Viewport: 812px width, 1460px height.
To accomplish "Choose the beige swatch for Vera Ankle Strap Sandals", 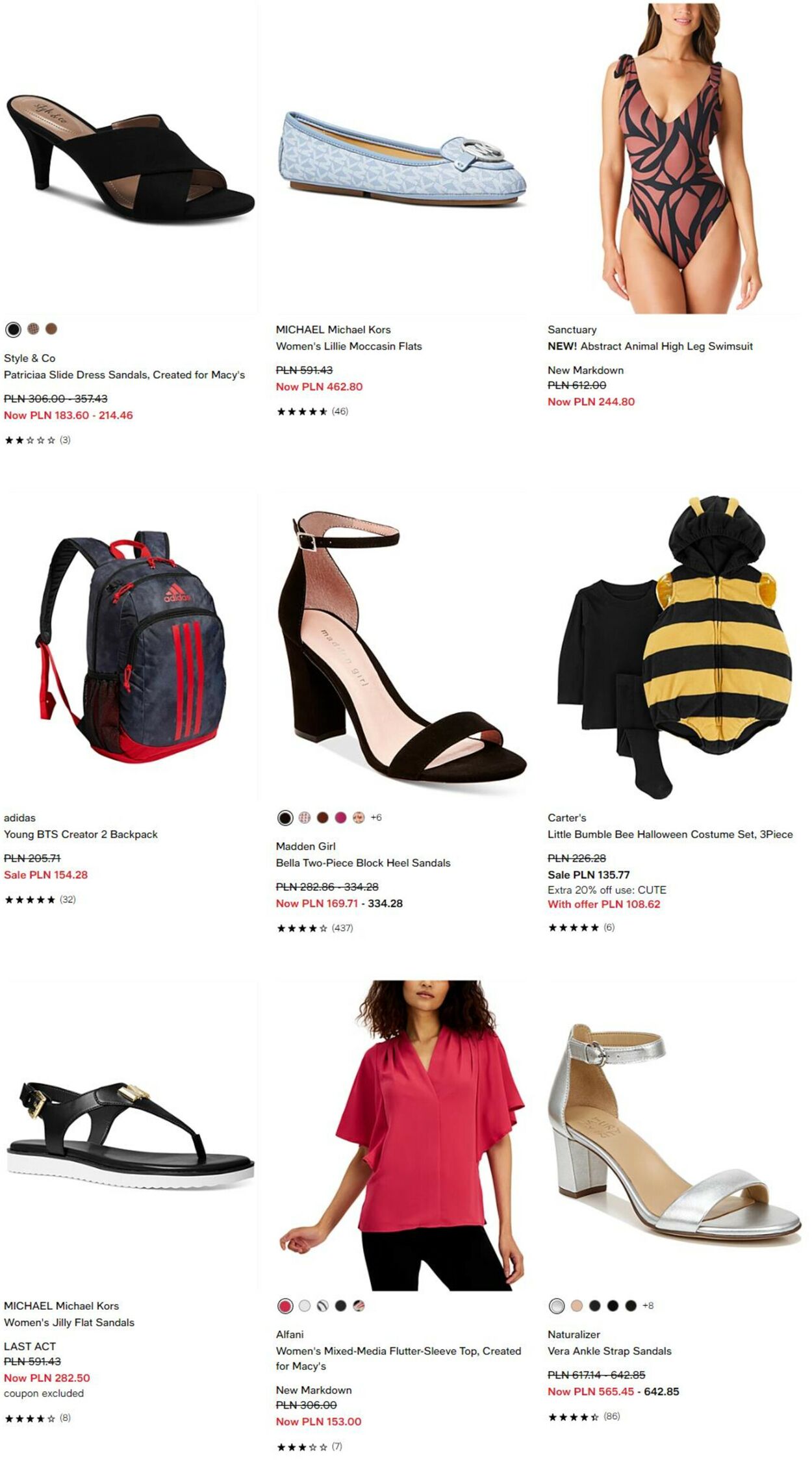I will 576,1305.
